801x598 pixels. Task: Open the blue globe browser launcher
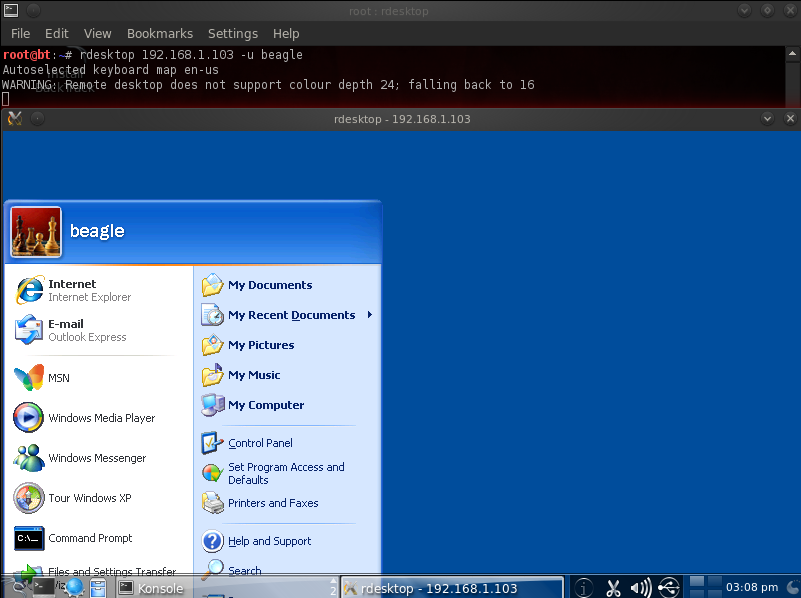[x=75, y=588]
